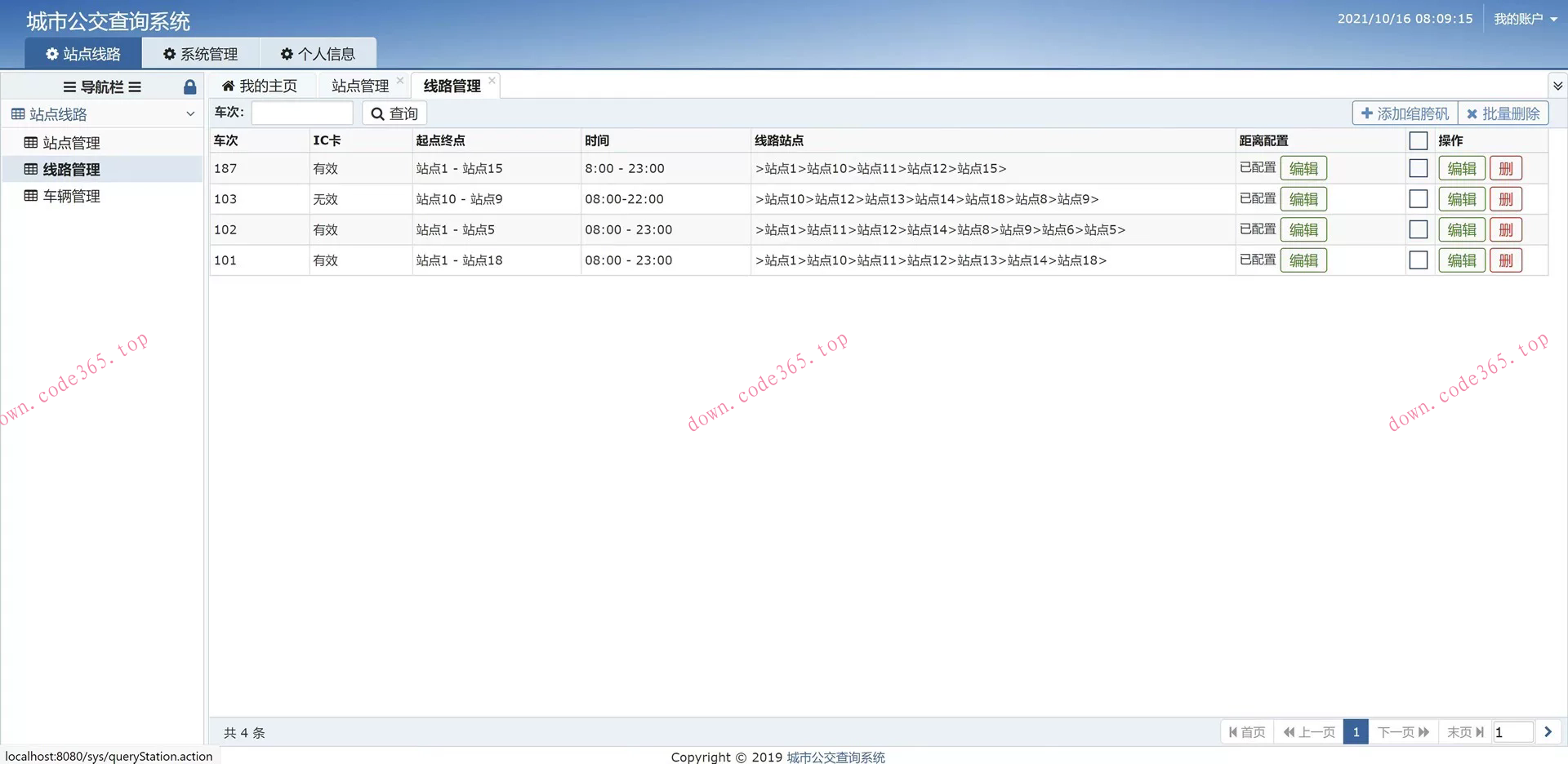This screenshot has width=1568, height=764.
Task: Open 车辆管理 in sidebar
Action: (102, 196)
